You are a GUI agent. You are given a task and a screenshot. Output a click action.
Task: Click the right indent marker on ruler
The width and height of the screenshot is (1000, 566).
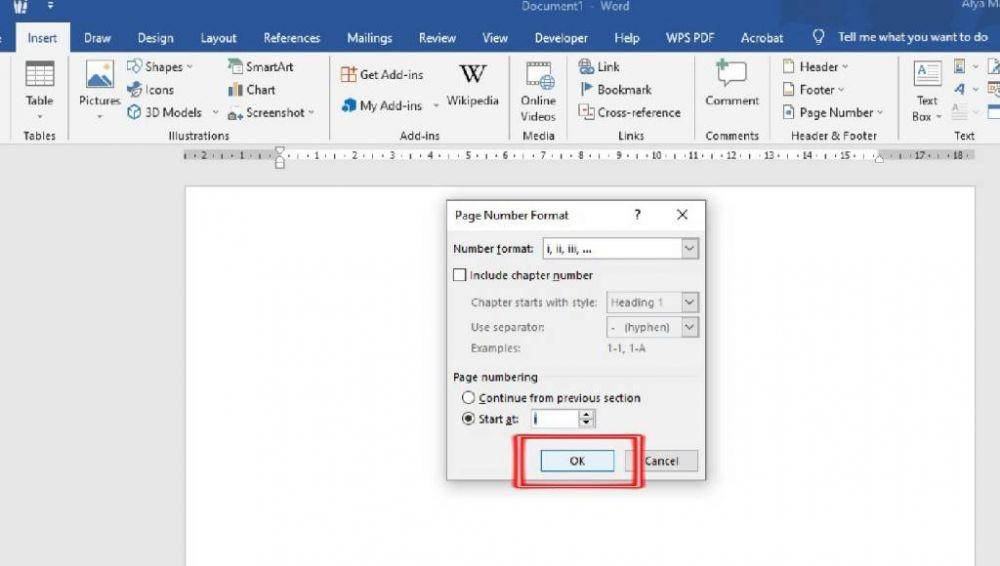click(879, 158)
